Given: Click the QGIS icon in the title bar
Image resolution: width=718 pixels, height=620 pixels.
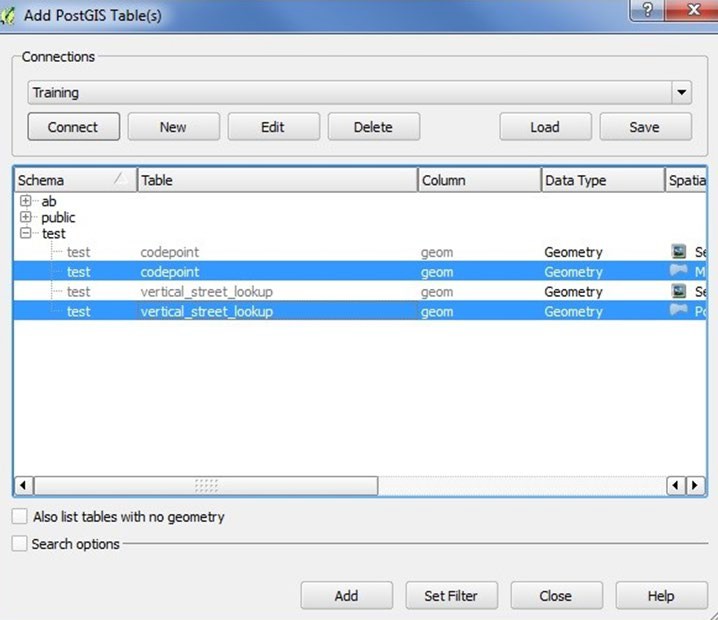Looking at the screenshot, I should coord(6,16).
